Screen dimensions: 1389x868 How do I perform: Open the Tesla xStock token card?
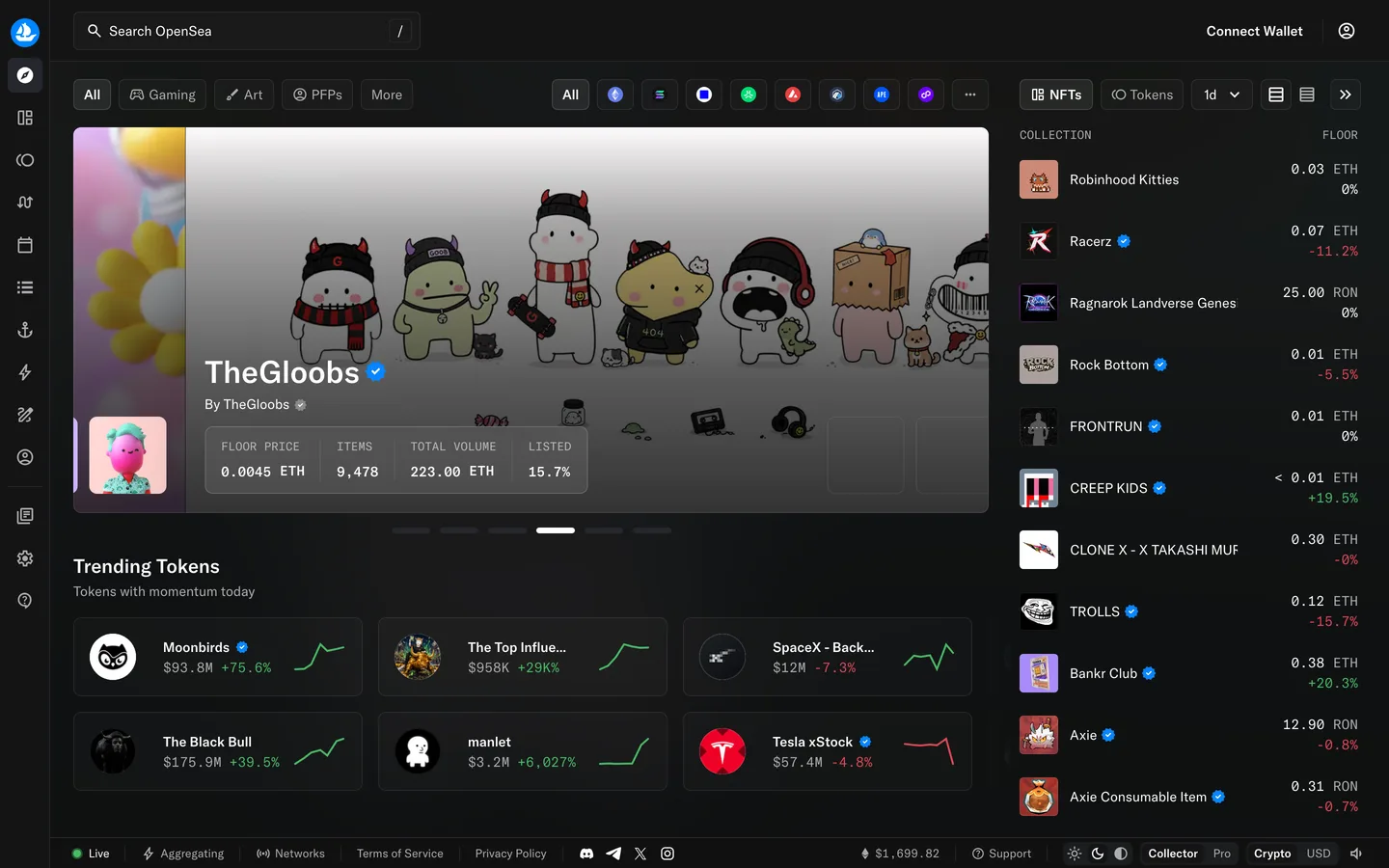(x=828, y=751)
